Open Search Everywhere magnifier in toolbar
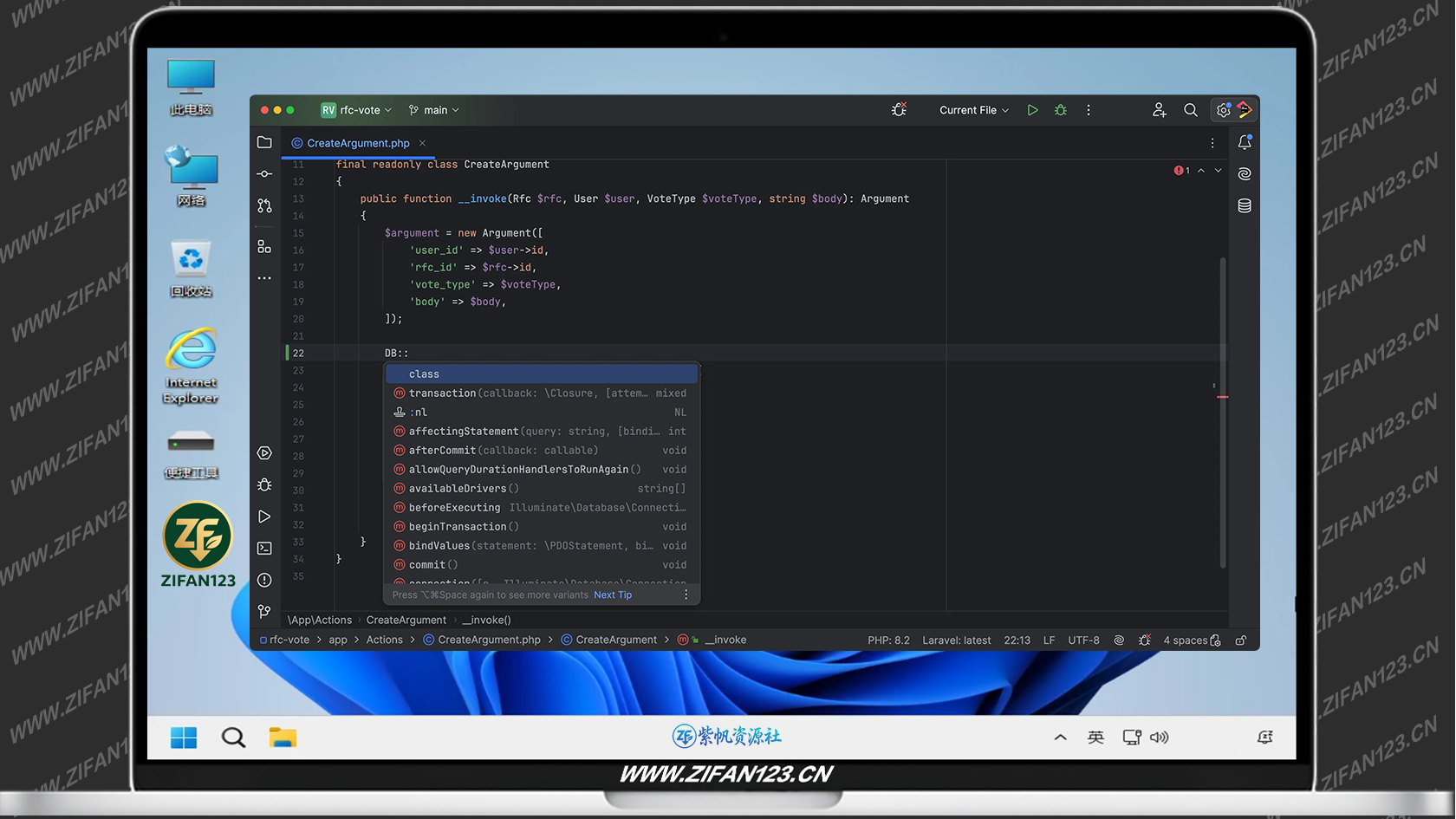Screen dimensions: 1456x819 (x=1191, y=110)
